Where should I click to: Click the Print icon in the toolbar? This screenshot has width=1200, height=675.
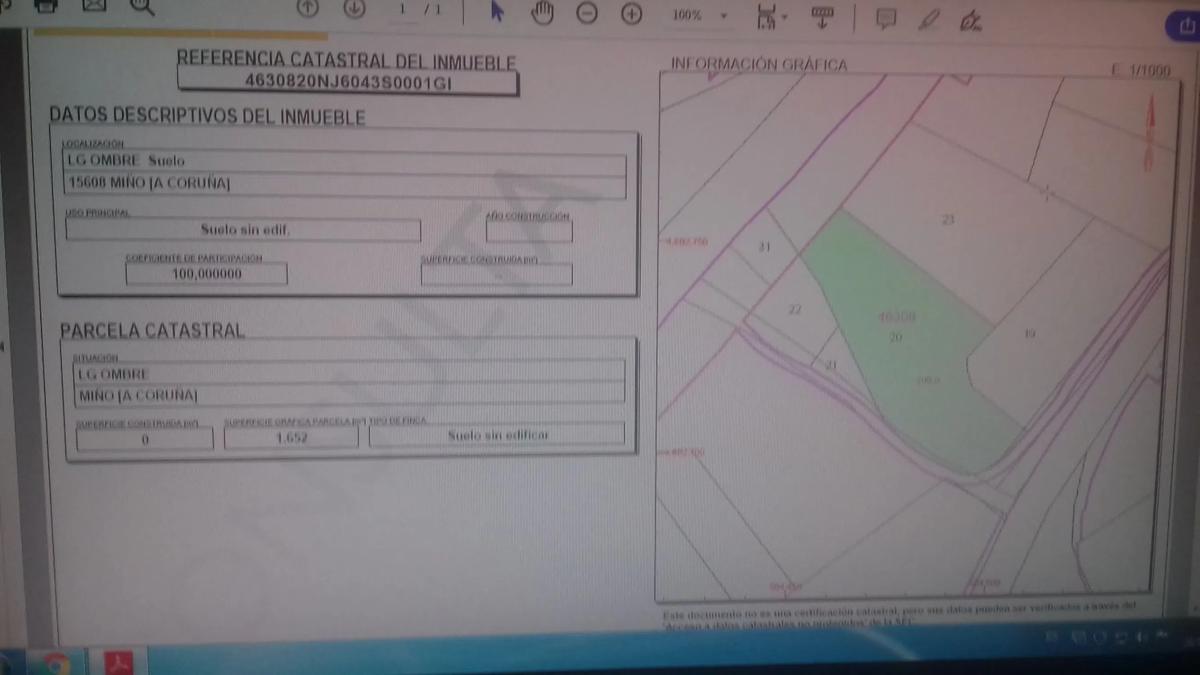coord(45,6)
